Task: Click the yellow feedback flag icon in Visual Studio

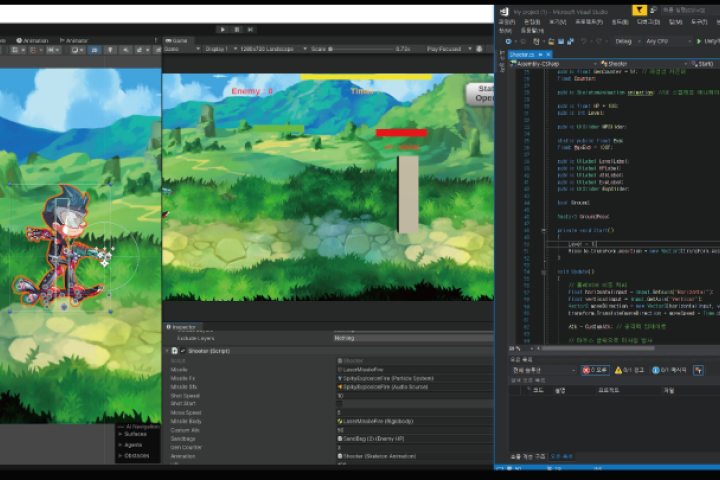Action: point(639,10)
